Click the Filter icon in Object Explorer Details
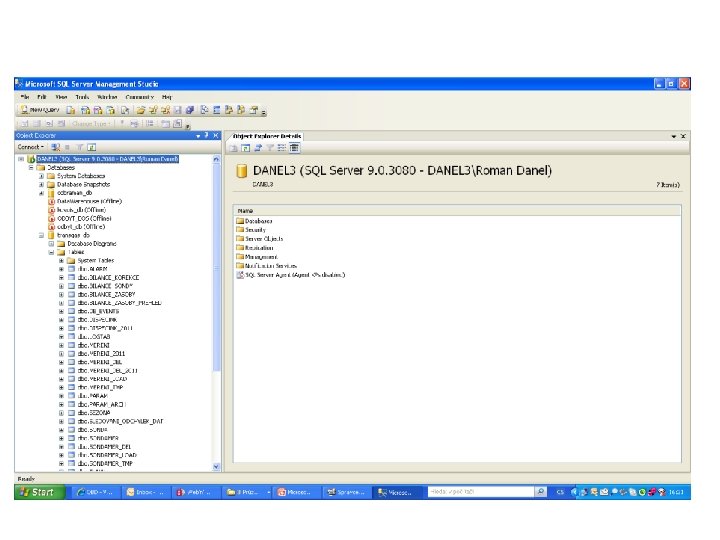The height and width of the screenshot is (540, 720). pos(270,147)
